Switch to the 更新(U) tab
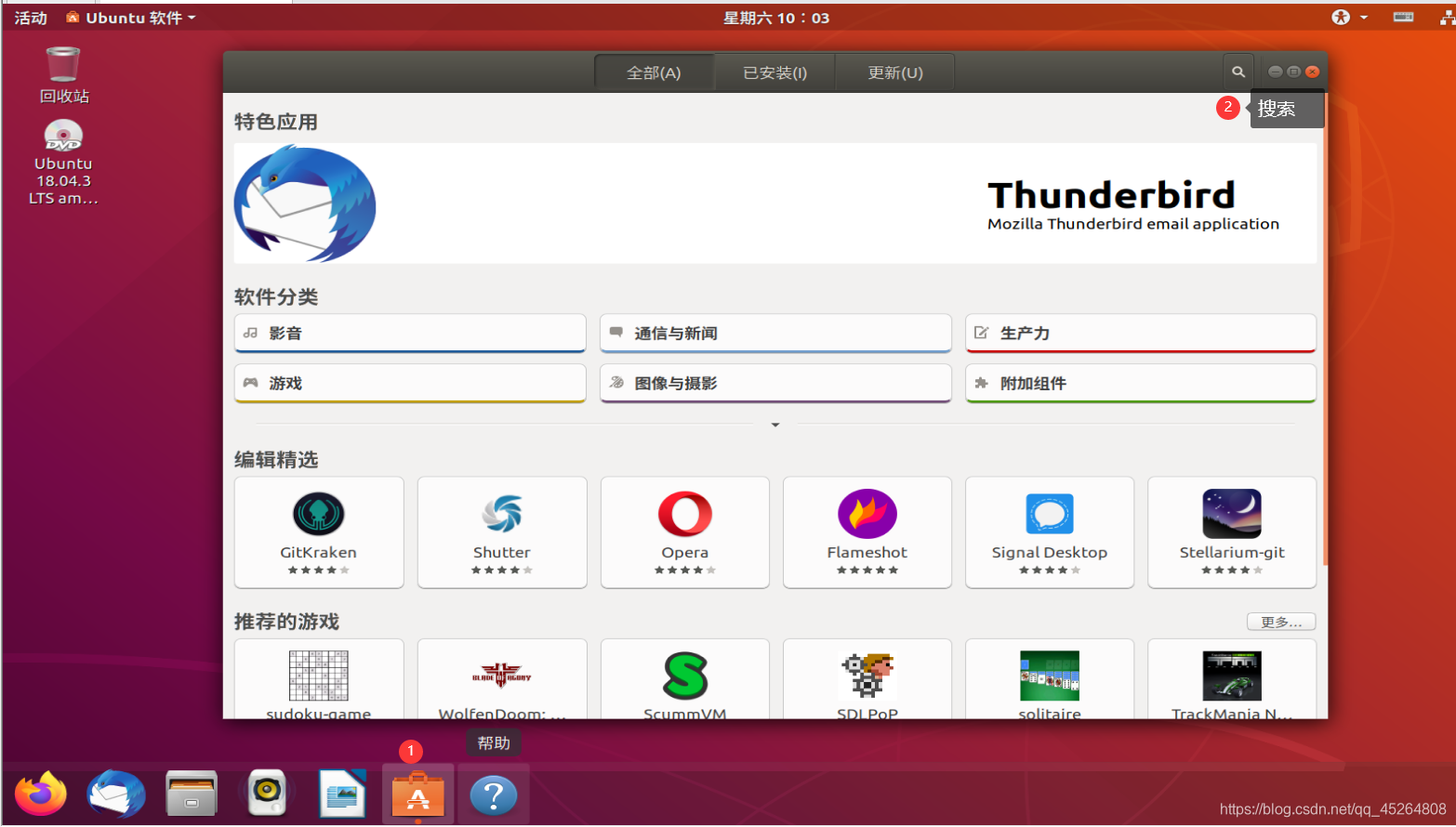The image size is (1456, 827). (x=893, y=72)
